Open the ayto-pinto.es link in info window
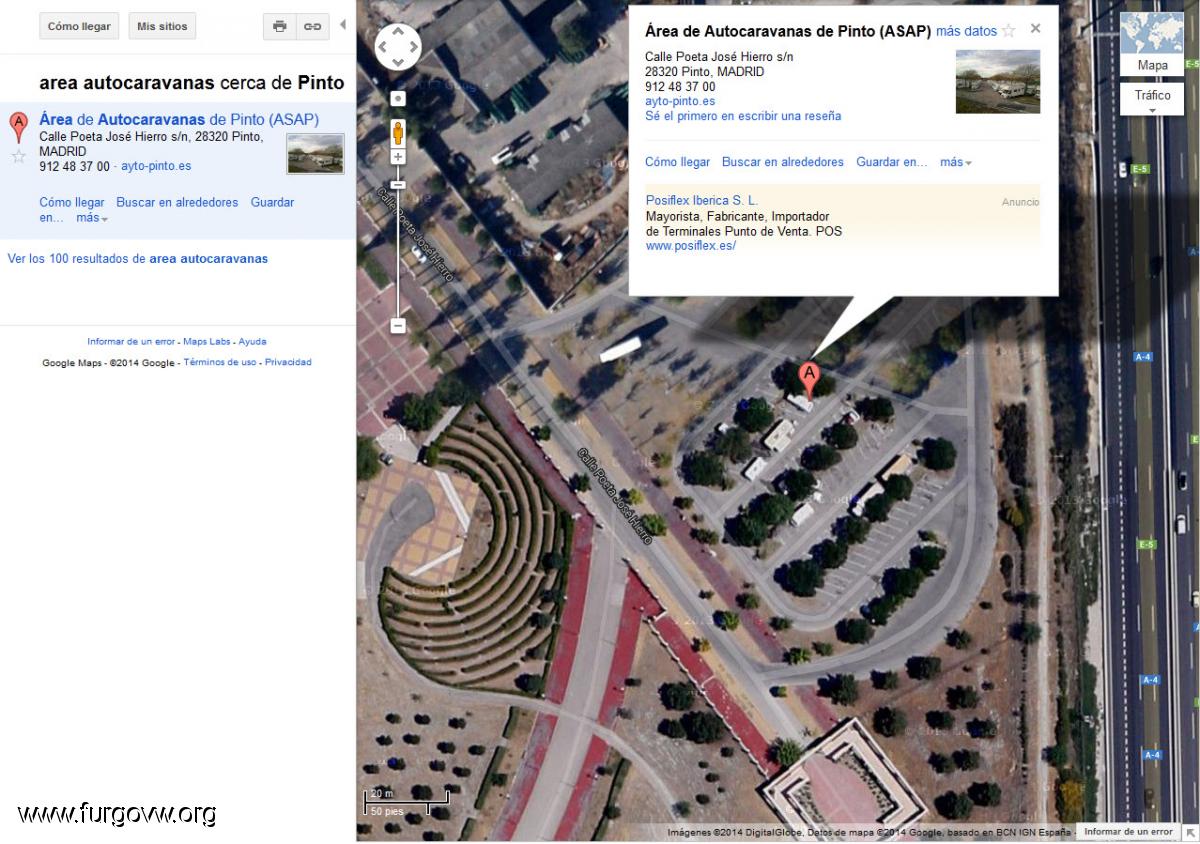The image size is (1200, 844). click(680, 101)
